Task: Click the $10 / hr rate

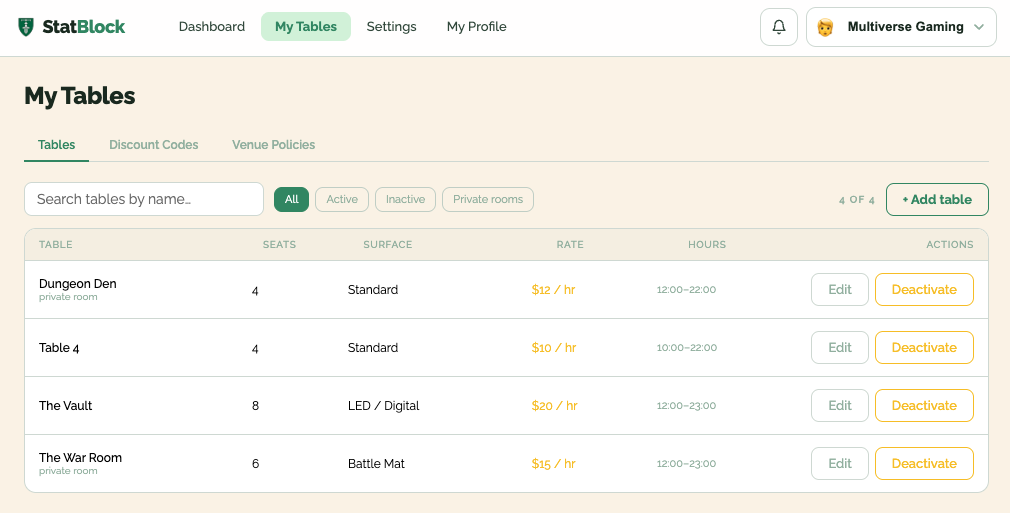Action: point(554,348)
